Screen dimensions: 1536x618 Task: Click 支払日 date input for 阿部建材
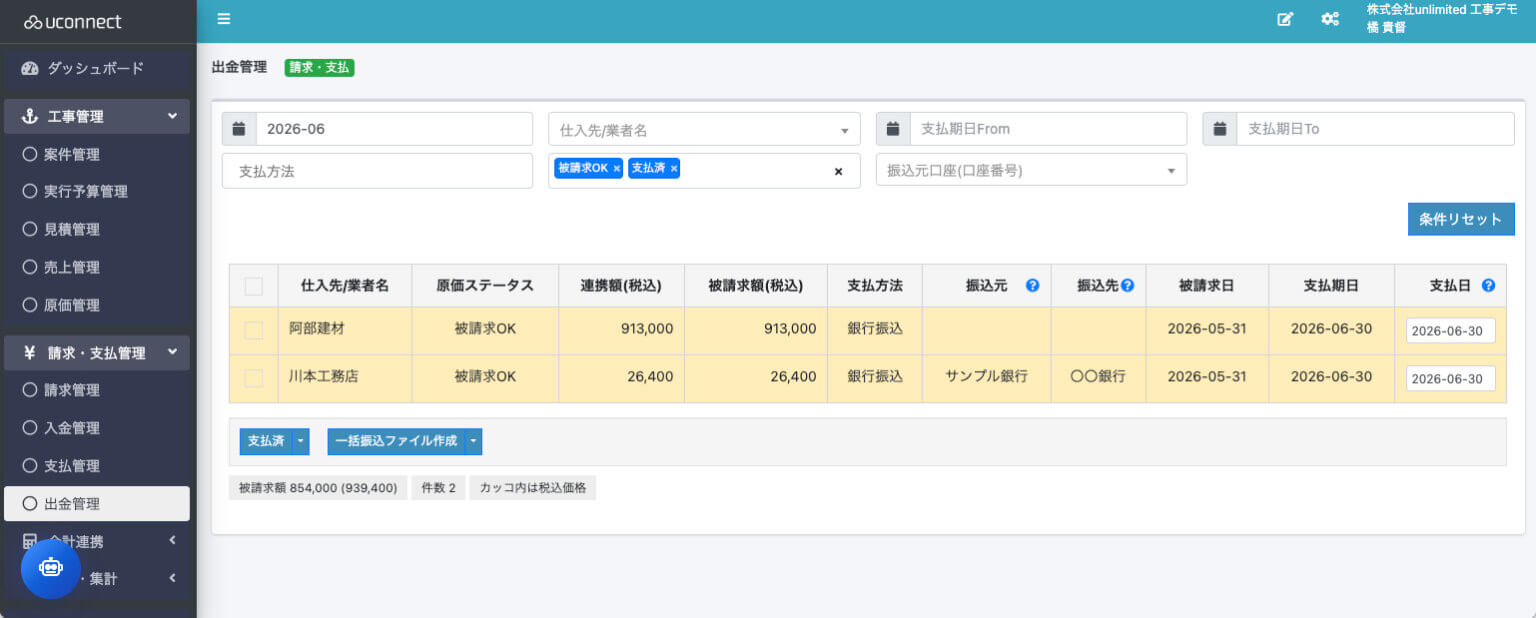1450,331
